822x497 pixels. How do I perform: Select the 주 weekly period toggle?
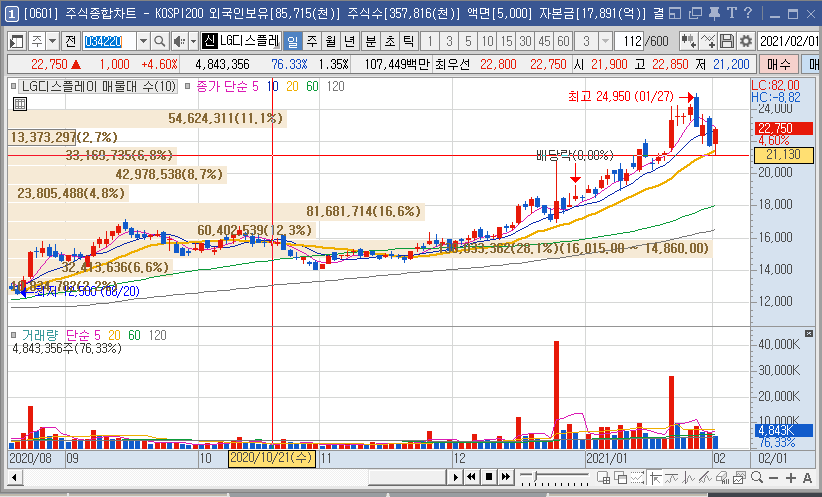312,41
